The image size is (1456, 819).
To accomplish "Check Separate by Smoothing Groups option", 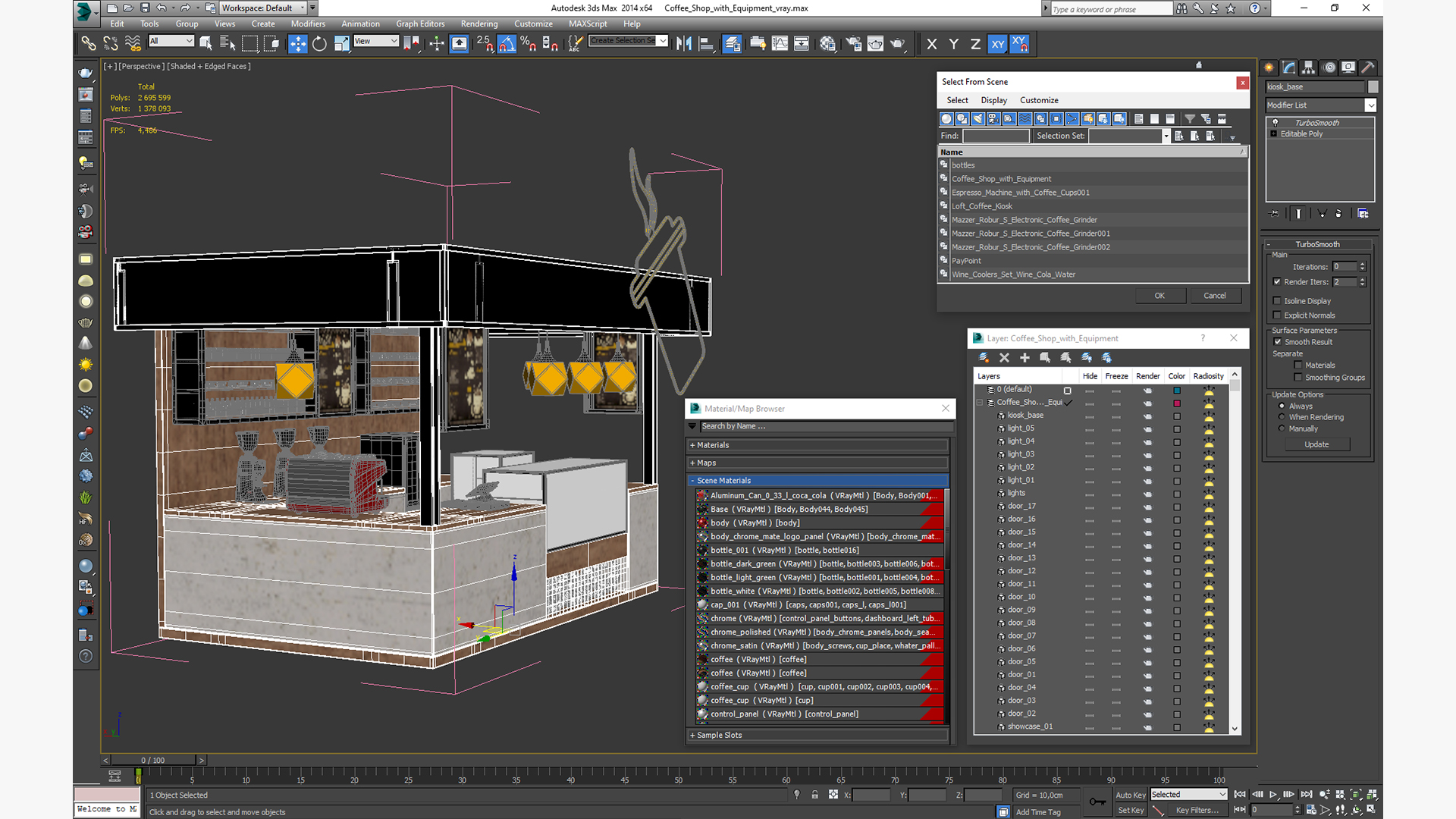I will [x=1298, y=378].
